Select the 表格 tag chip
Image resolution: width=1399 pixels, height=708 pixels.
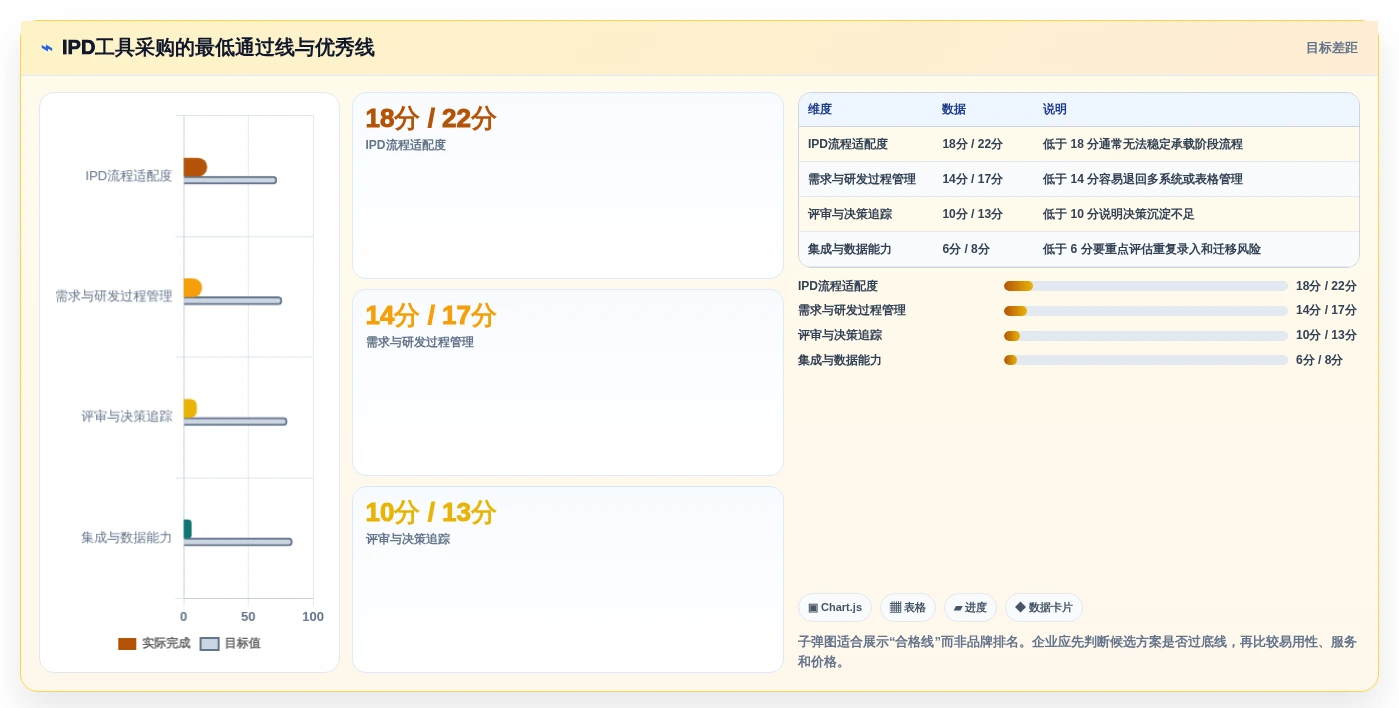(x=908, y=607)
